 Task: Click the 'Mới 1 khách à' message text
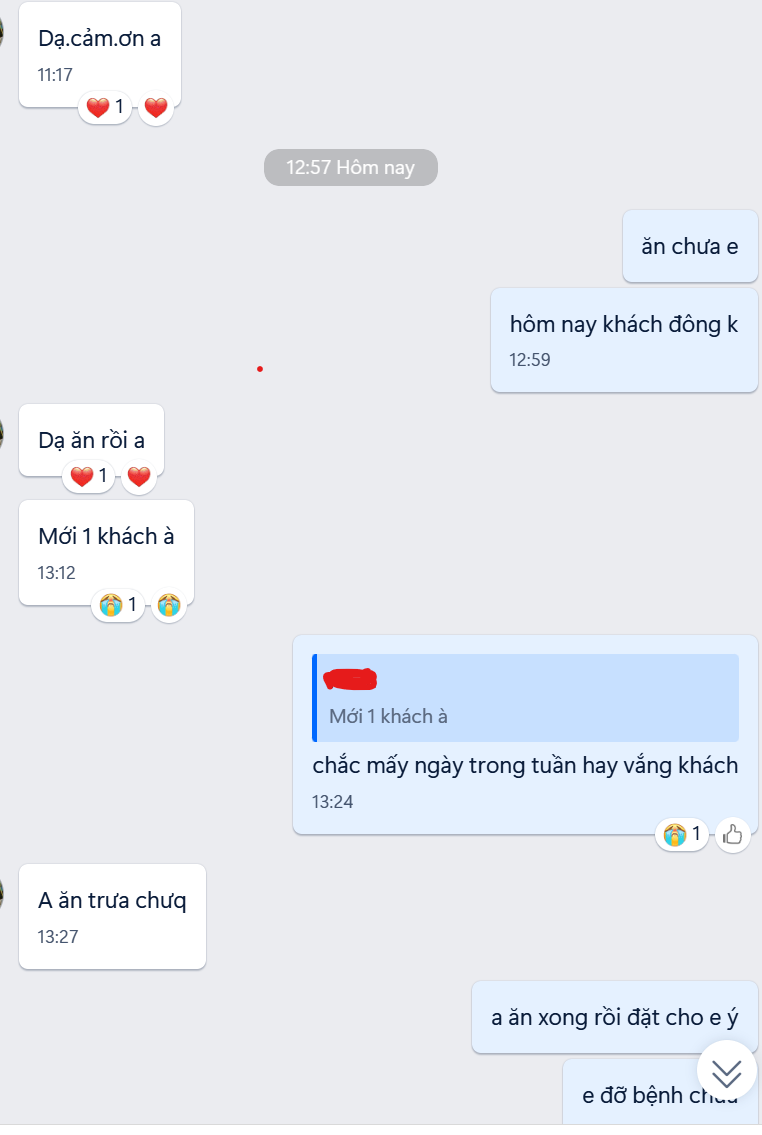[106, 536]
